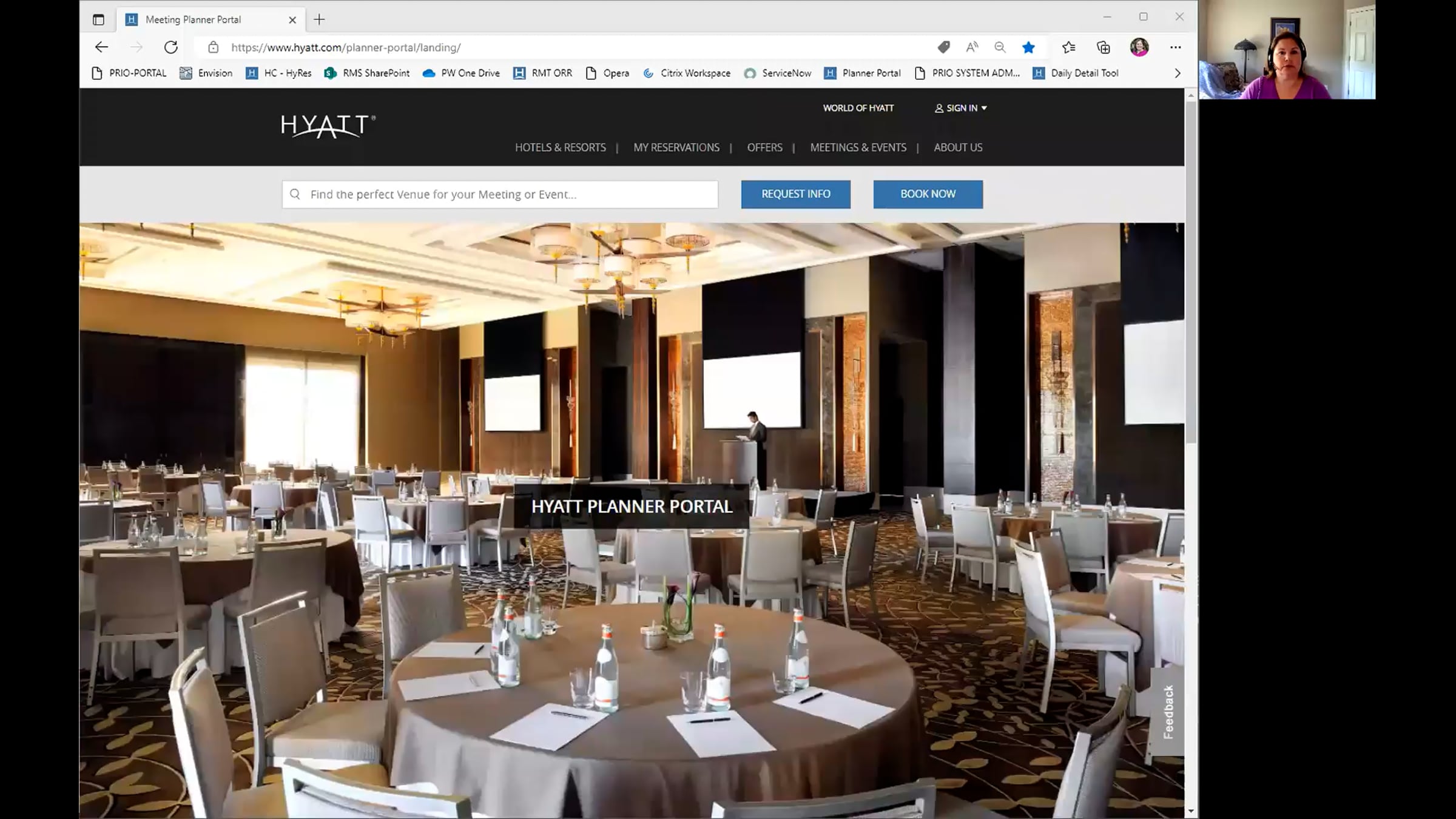
Task: Open a new browser tab
Action: point(319,19)
